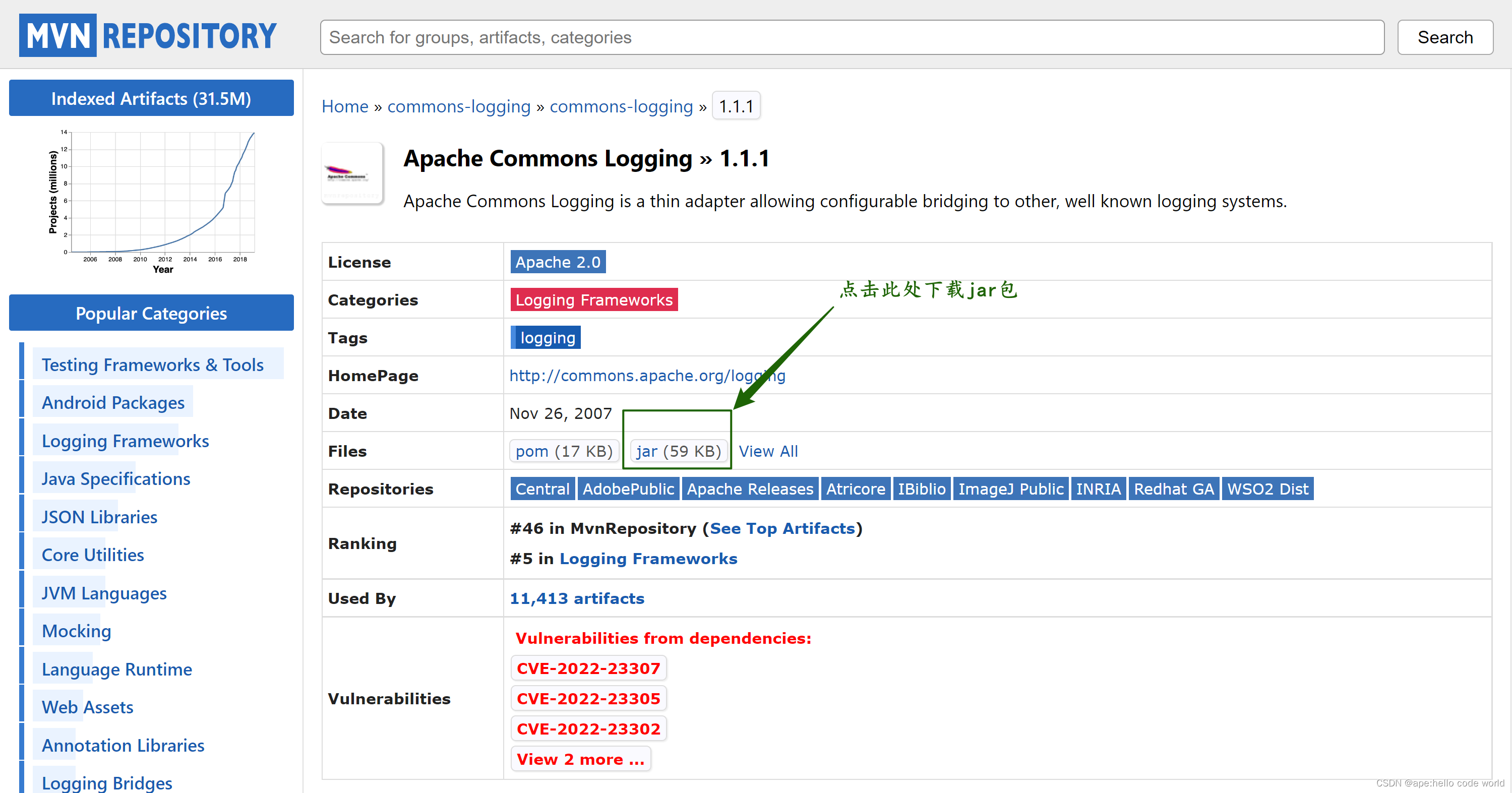Open the Central repository tag
Screen dimensions: 1512x793
542,489
